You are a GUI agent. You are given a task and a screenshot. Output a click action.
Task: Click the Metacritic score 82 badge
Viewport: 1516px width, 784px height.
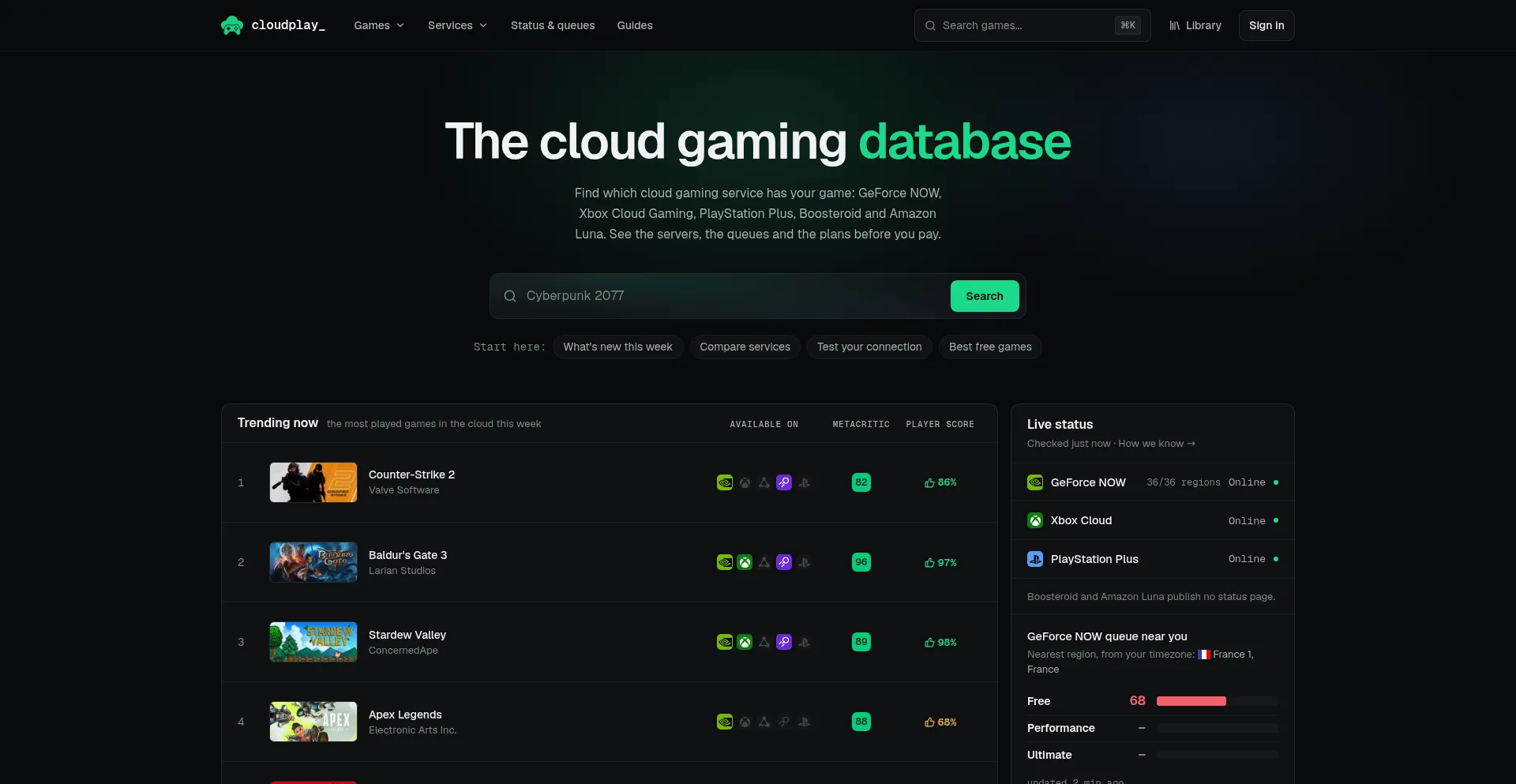coord(861,482)
